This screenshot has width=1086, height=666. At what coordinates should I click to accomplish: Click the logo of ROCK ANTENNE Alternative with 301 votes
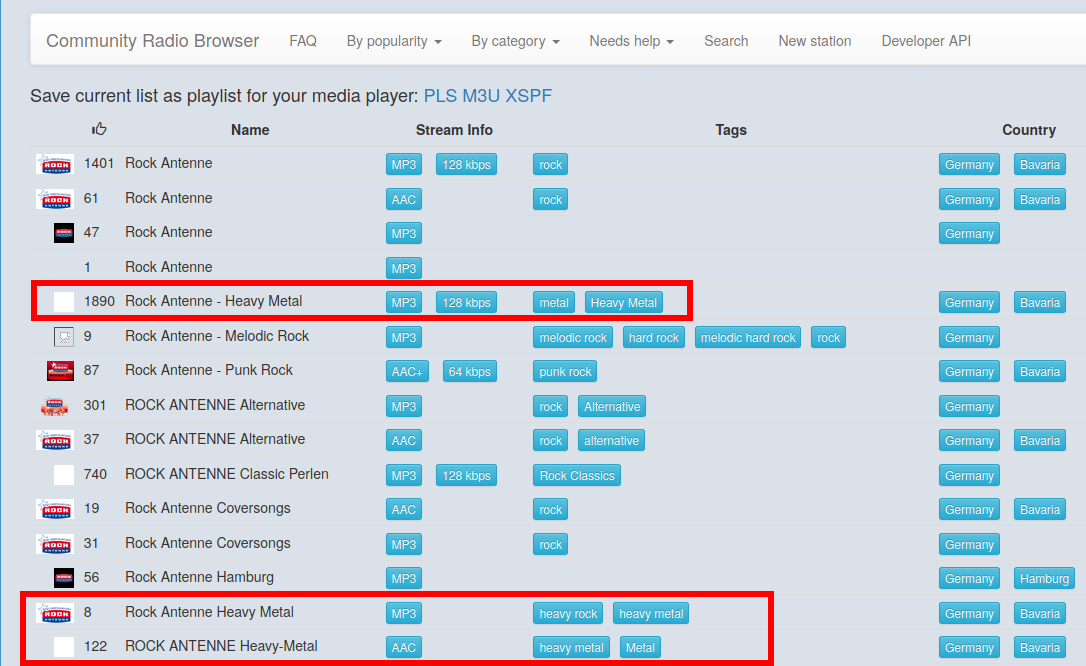click(55, 406)
